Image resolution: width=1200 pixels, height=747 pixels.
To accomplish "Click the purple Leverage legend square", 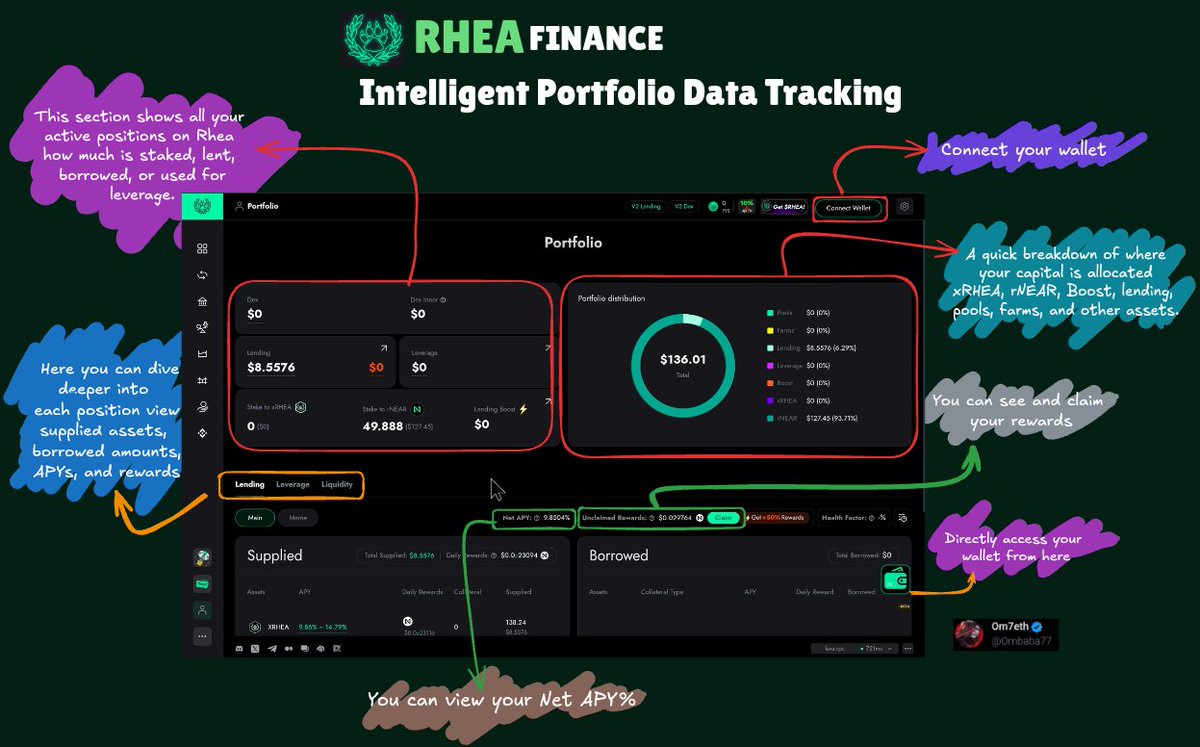I will coord(769,365).
